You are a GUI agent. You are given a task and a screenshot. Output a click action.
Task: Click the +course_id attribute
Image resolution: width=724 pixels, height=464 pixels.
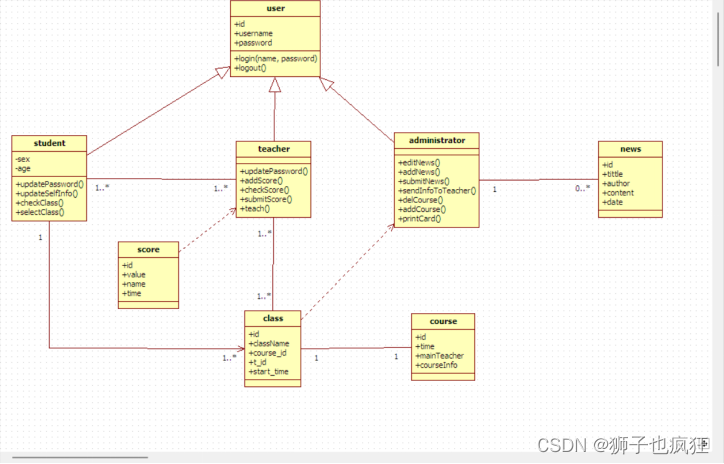click(267, 352)
